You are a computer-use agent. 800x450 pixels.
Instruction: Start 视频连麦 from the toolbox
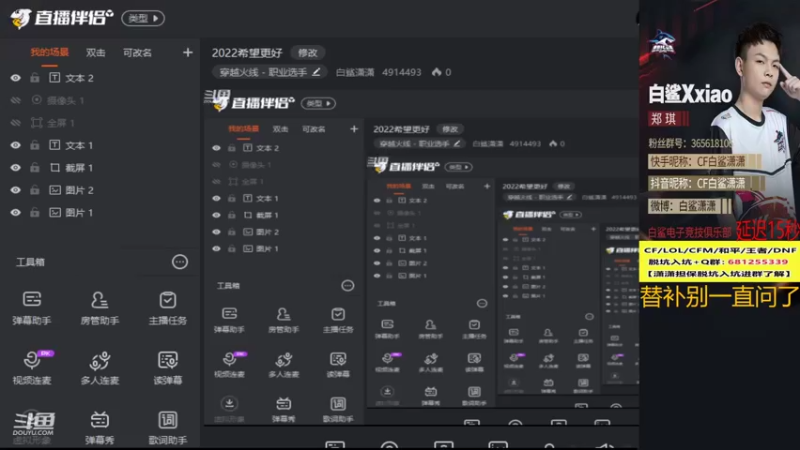point(32,367)
